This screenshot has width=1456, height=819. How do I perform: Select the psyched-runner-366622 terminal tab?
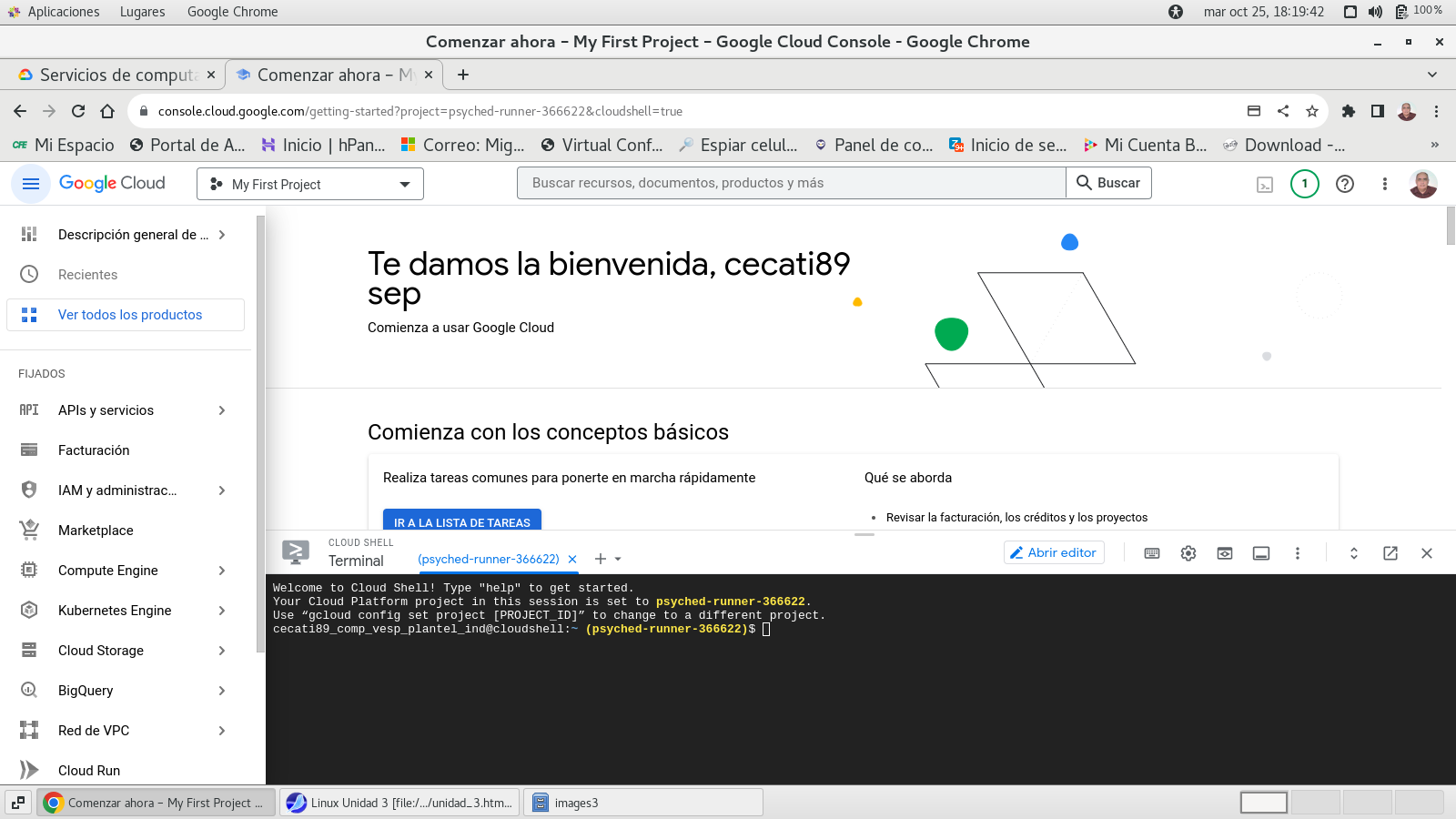point(488,560)
